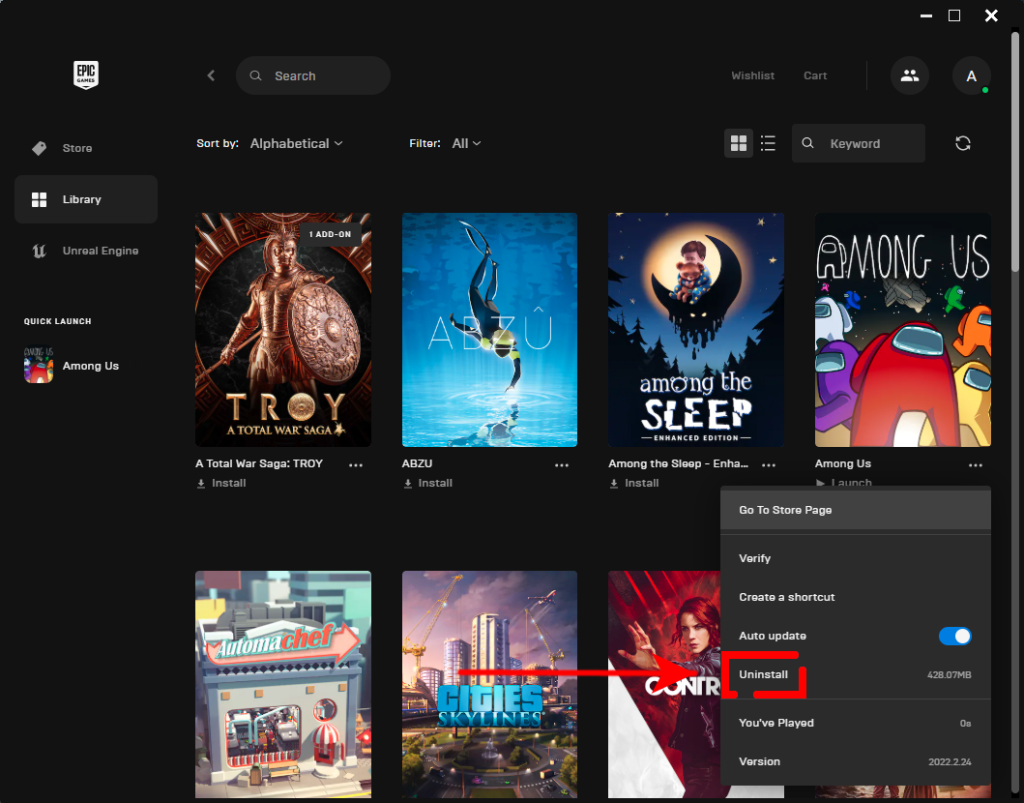Viewport: 1024px width, 803px height.
Task: Click the Among Us quick launch icon
Action: (x=39, y=365)
